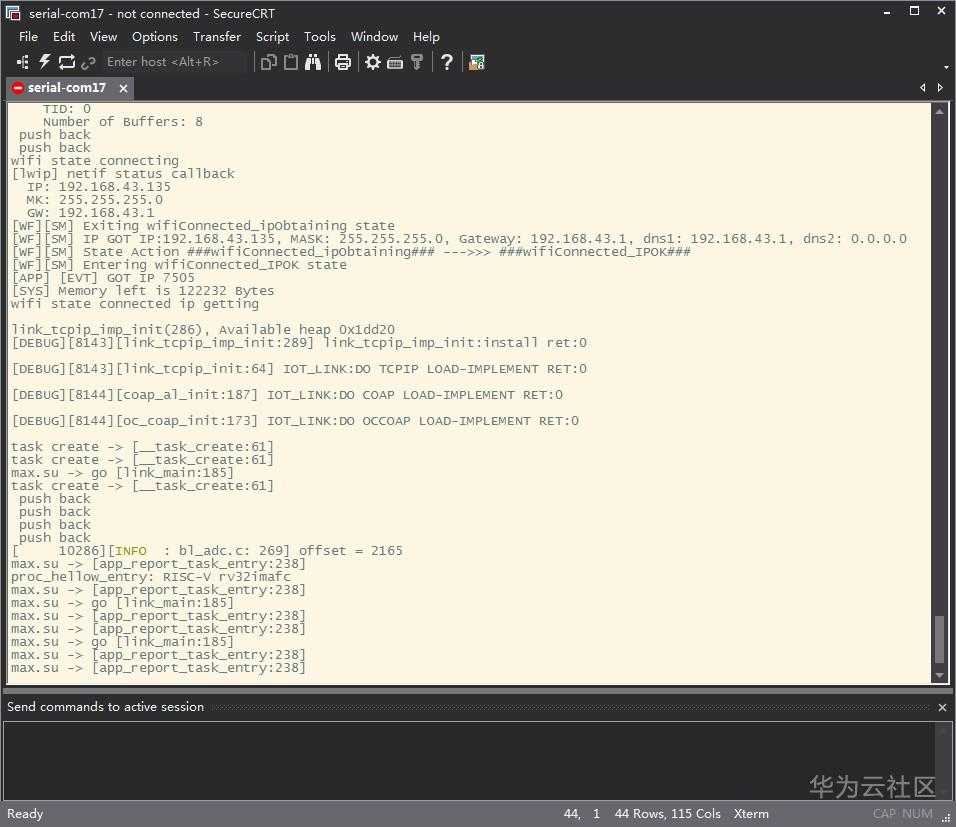Close the Send commands panel
Screen dimensions: 956x827
coord(942,707)
